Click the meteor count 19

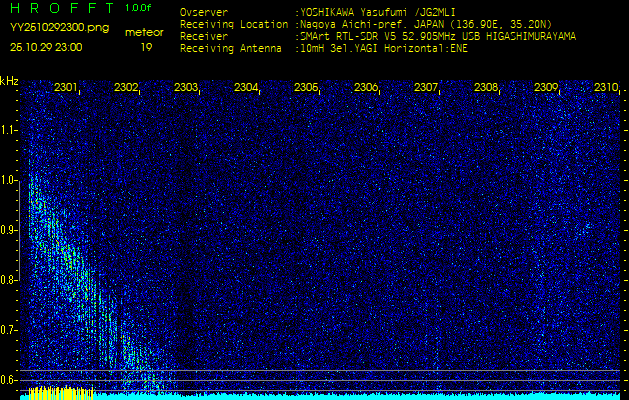[x=146, y=47]
